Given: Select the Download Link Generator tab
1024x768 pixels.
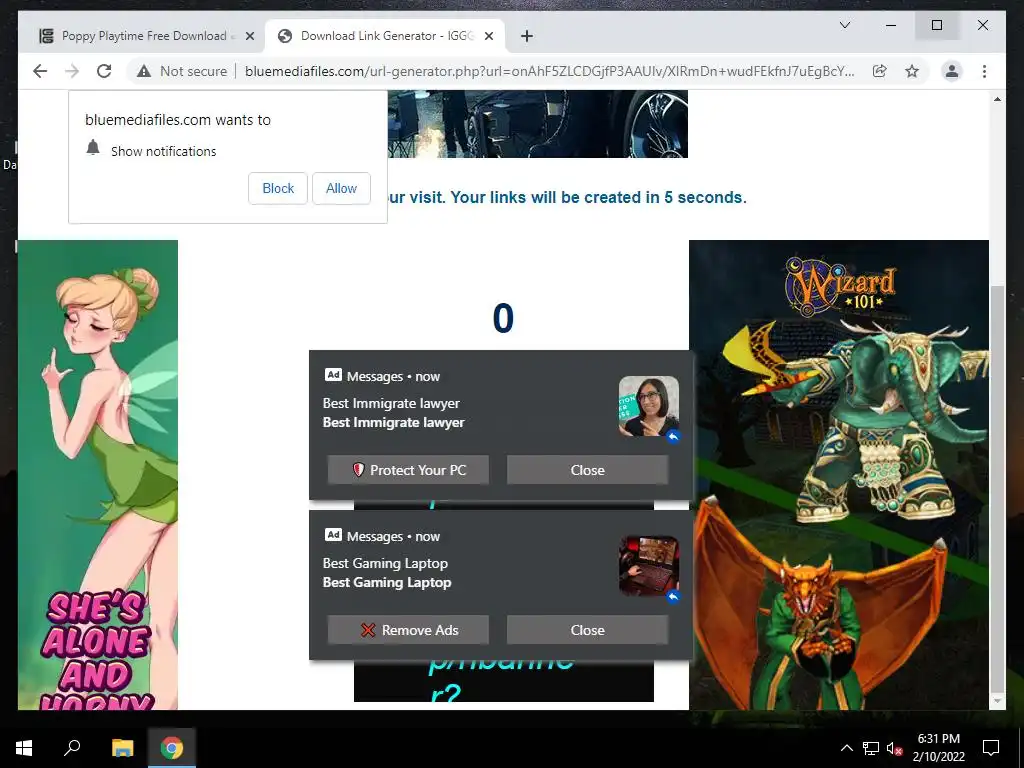Looking at the screenshot, I should 385,36.
